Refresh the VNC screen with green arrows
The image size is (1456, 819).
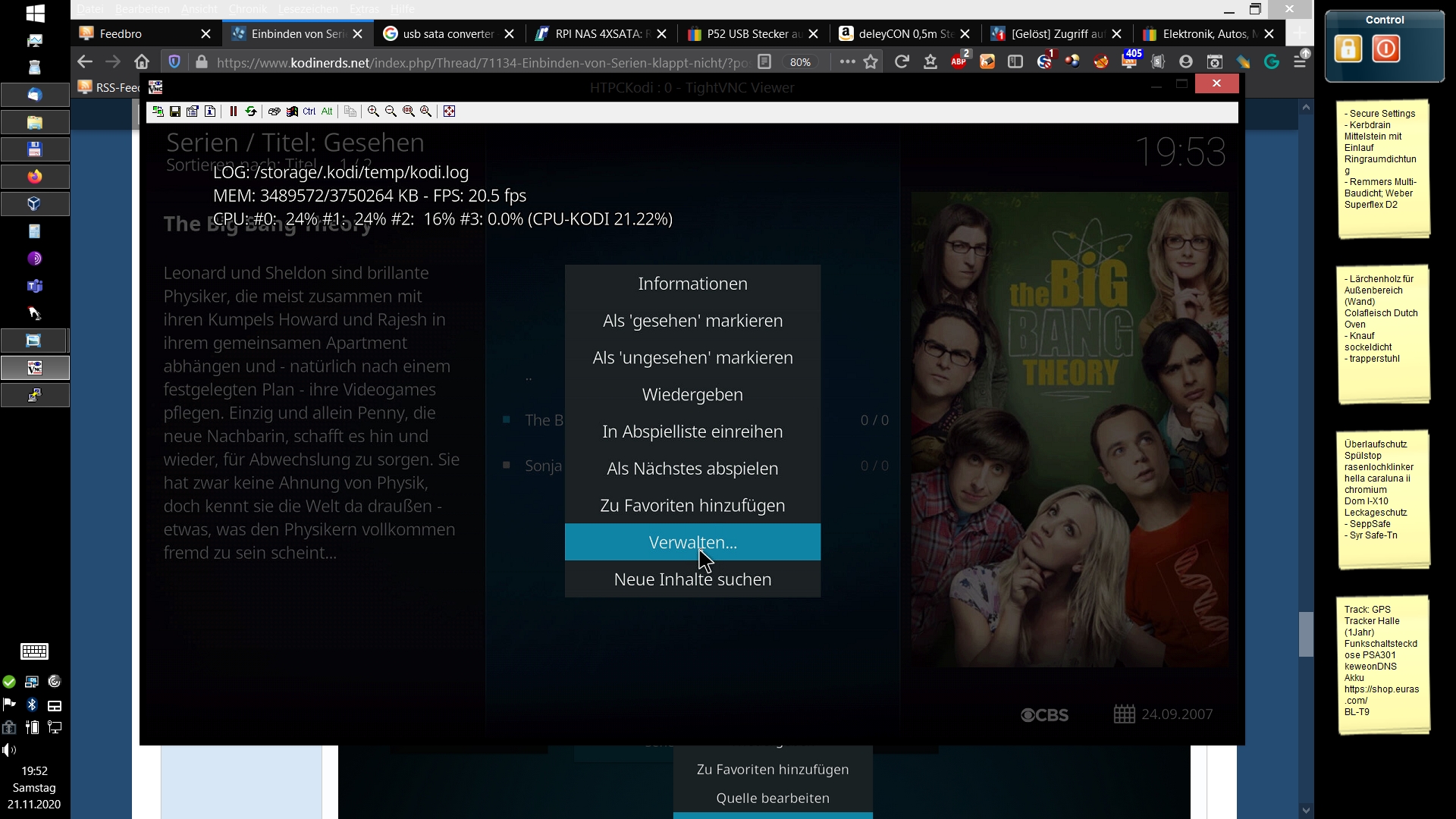[251, 111]
